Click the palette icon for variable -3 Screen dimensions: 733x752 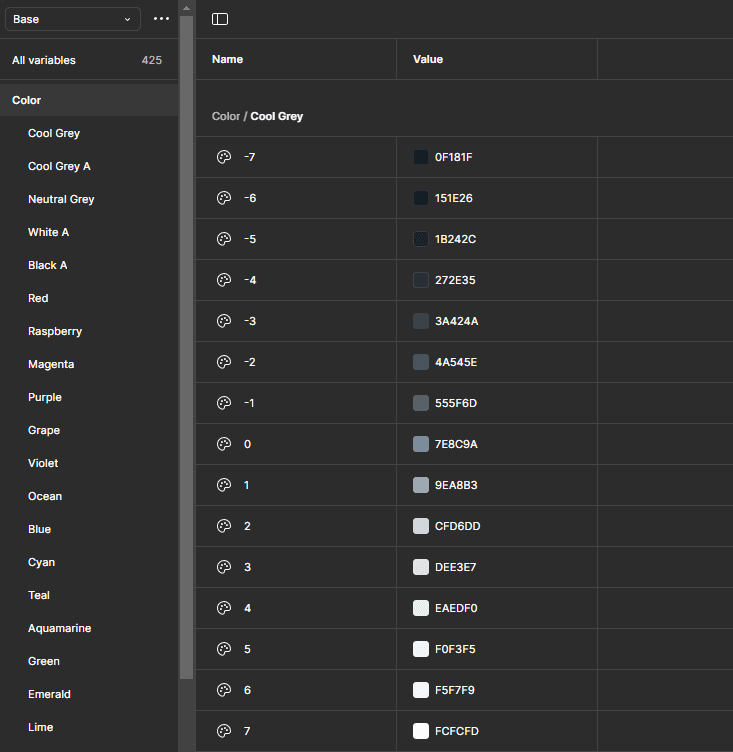224,321
